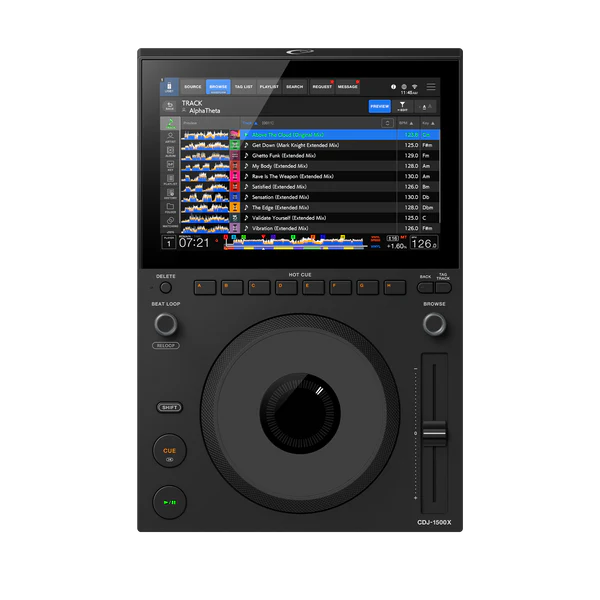Click the DELETE hardware button
Viewport: 600px width, 600px height.
tap(166, 287)
